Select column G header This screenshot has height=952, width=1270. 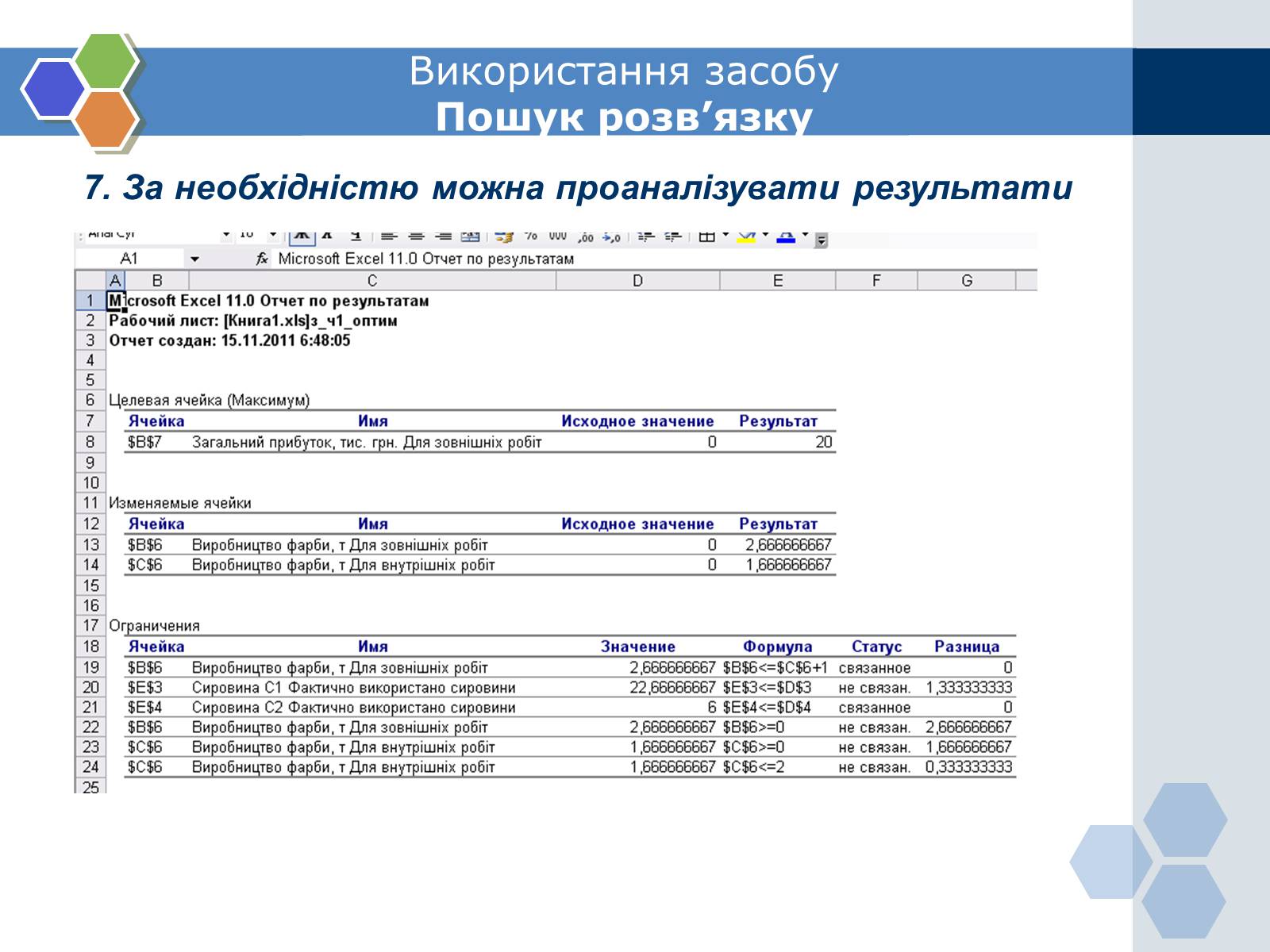click(967, 281)
